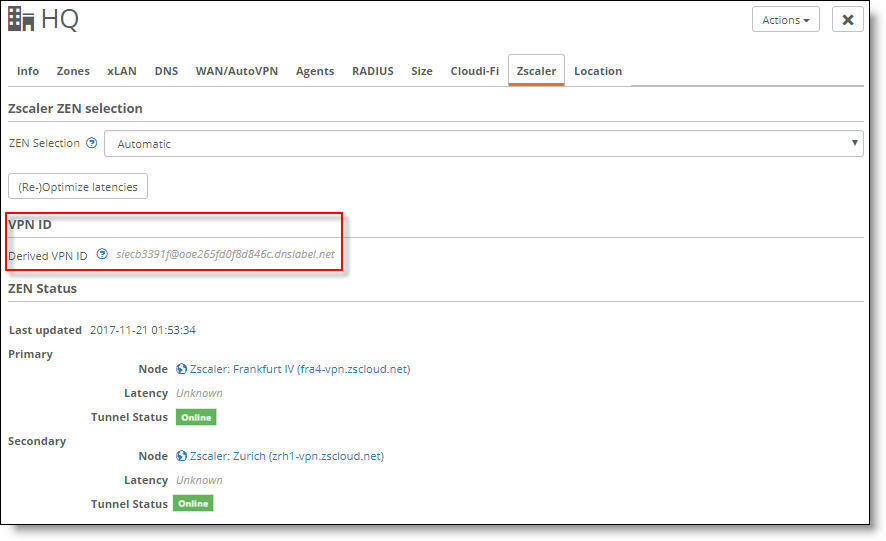
Task: Click the Primary section label
Action: click(31, 354)
